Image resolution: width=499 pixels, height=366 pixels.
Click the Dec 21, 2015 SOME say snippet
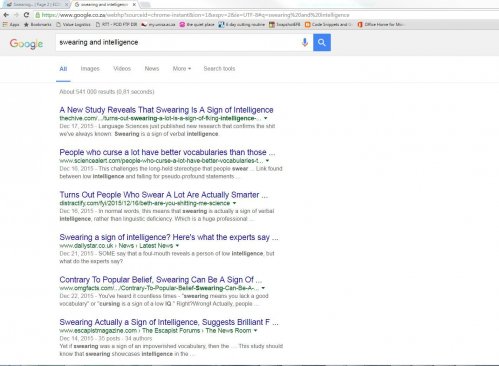[167, 257]
